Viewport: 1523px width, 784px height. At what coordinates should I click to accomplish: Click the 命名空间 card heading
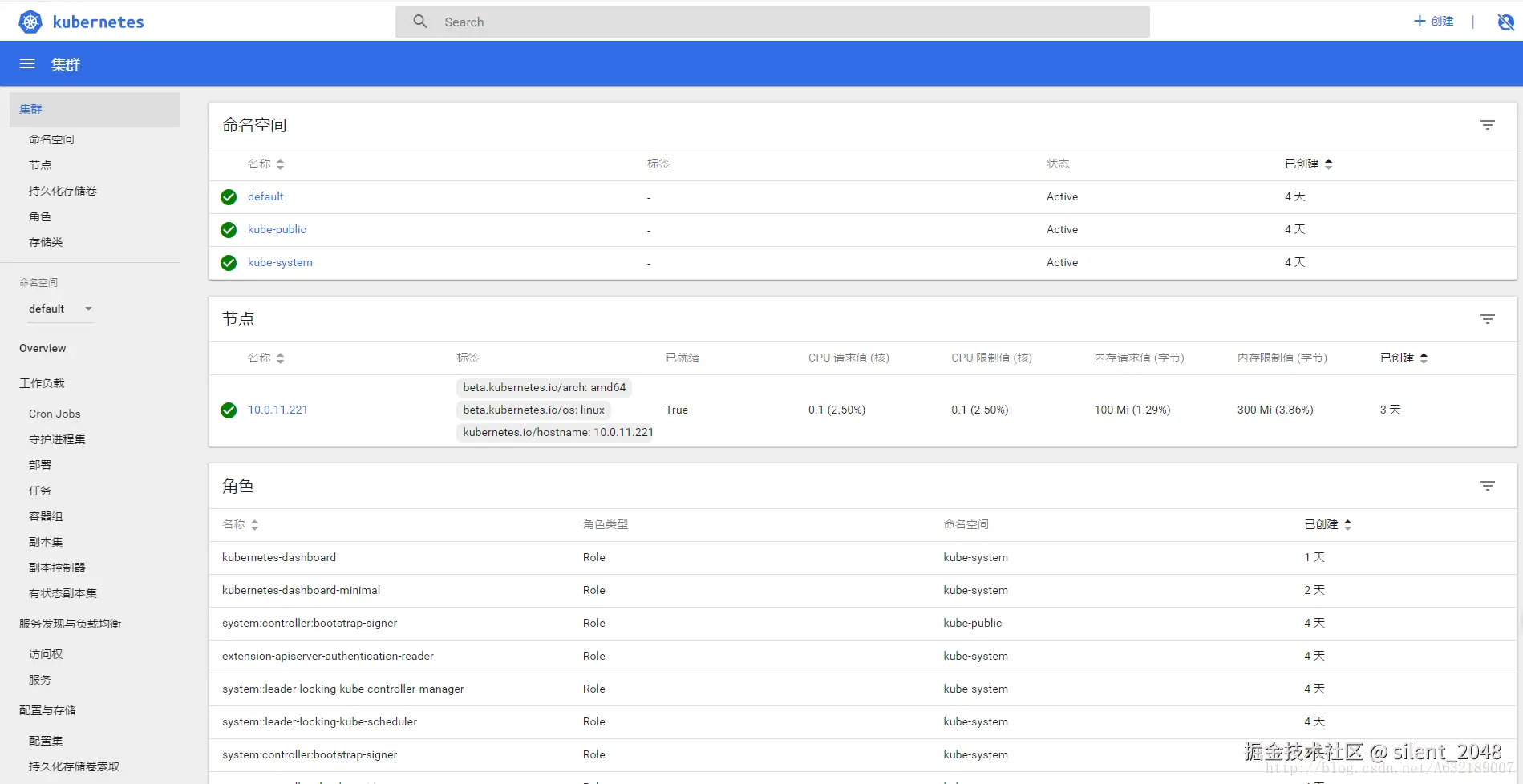coord(254,125)
